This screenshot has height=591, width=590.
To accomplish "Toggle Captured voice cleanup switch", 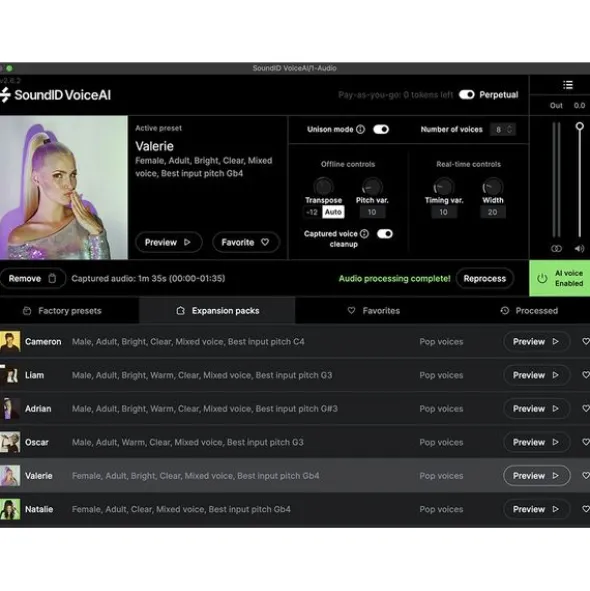I will pos(385,234).
